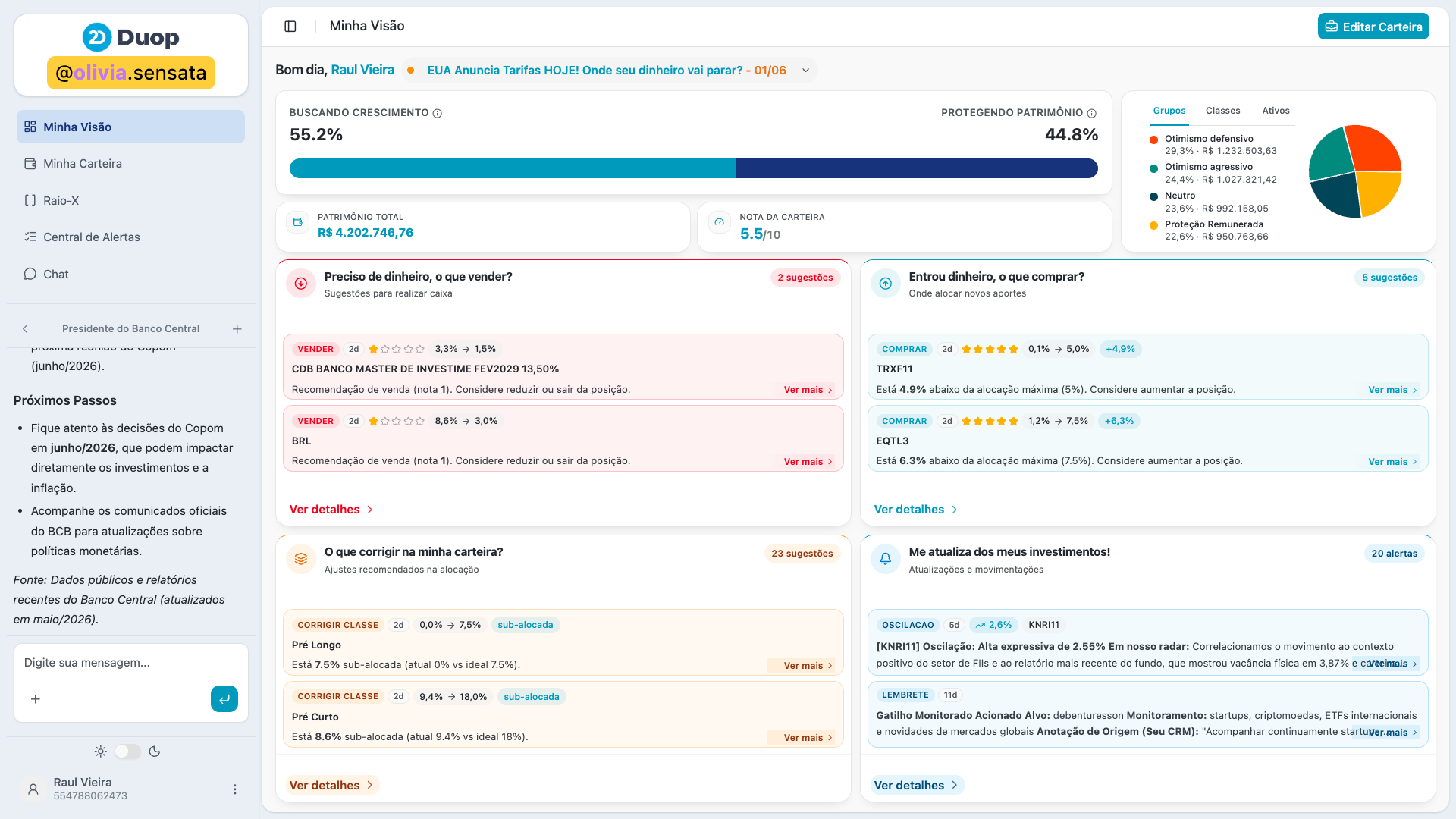1456x819 pixels.
Task: Switch to Classes tab
Action: click(x=1222, y=111)
